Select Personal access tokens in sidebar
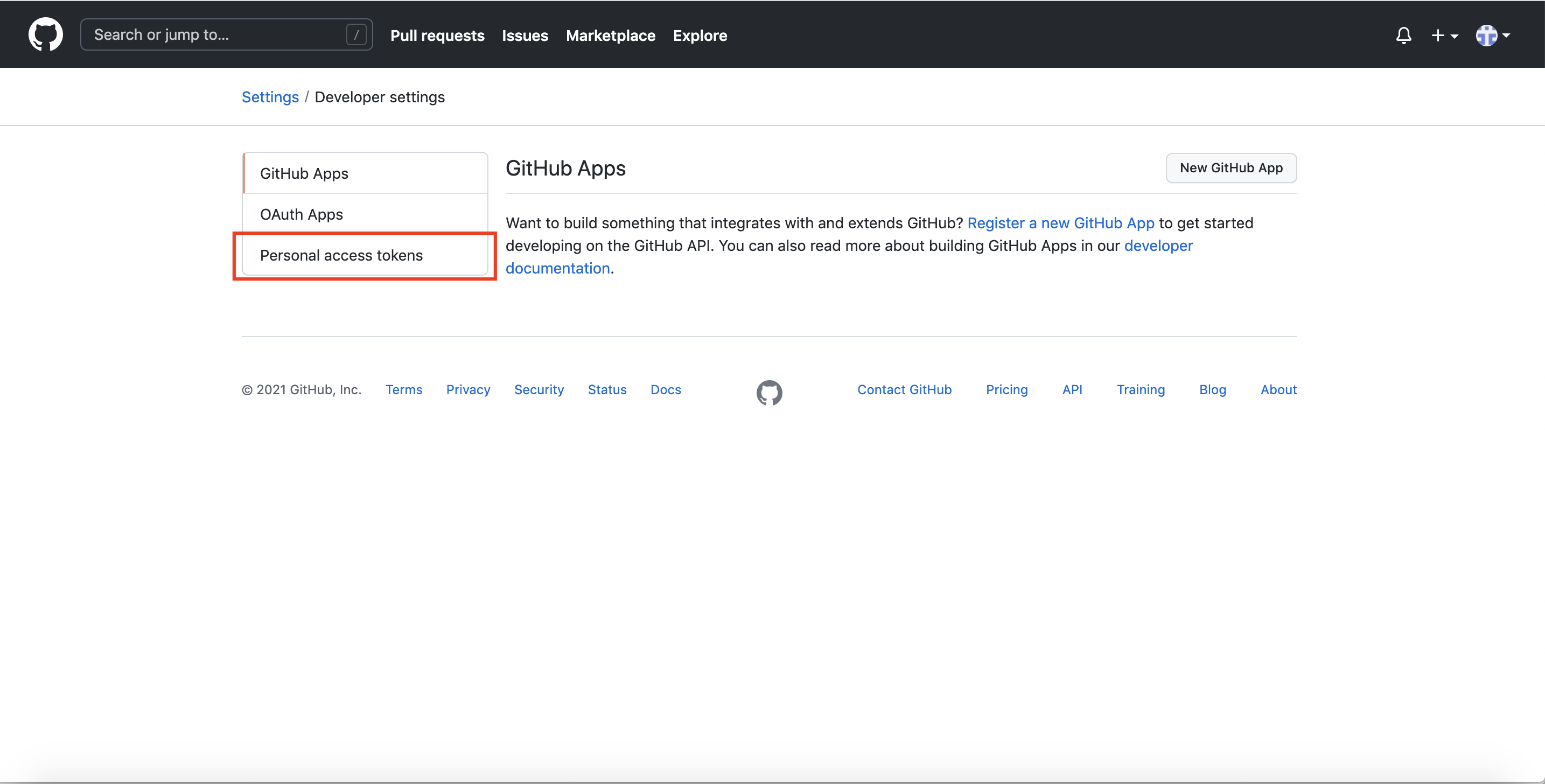 341,255
